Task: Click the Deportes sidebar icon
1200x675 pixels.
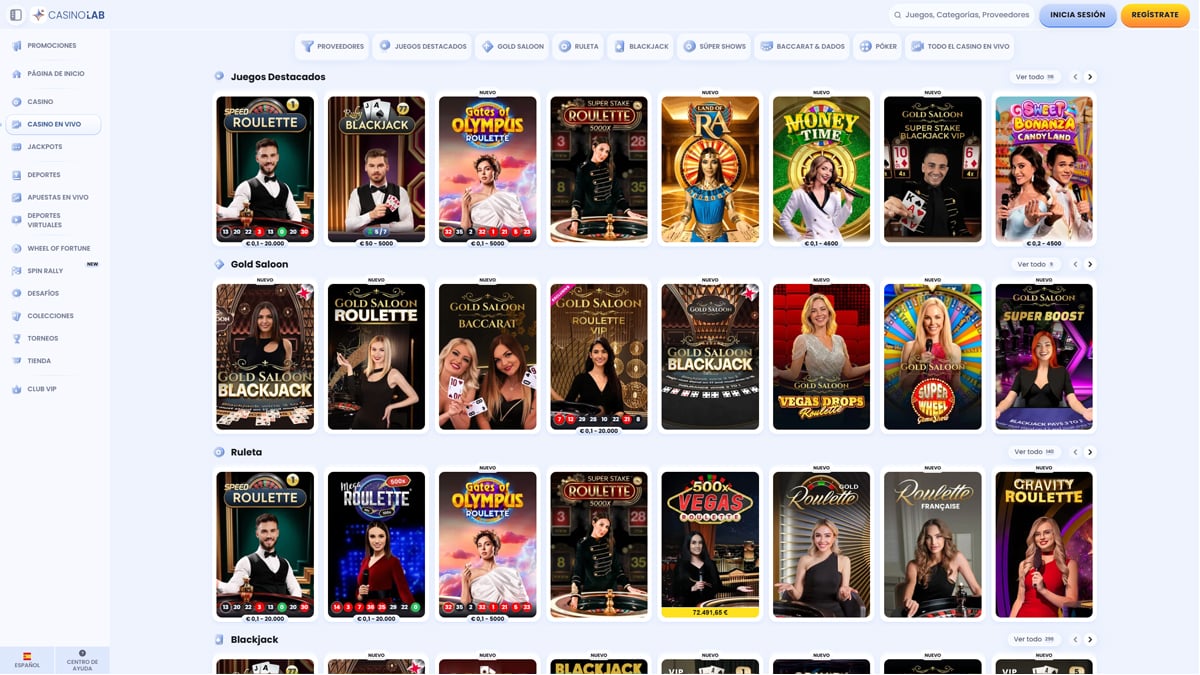Action: pyautogui.click(x=17, y=175)
